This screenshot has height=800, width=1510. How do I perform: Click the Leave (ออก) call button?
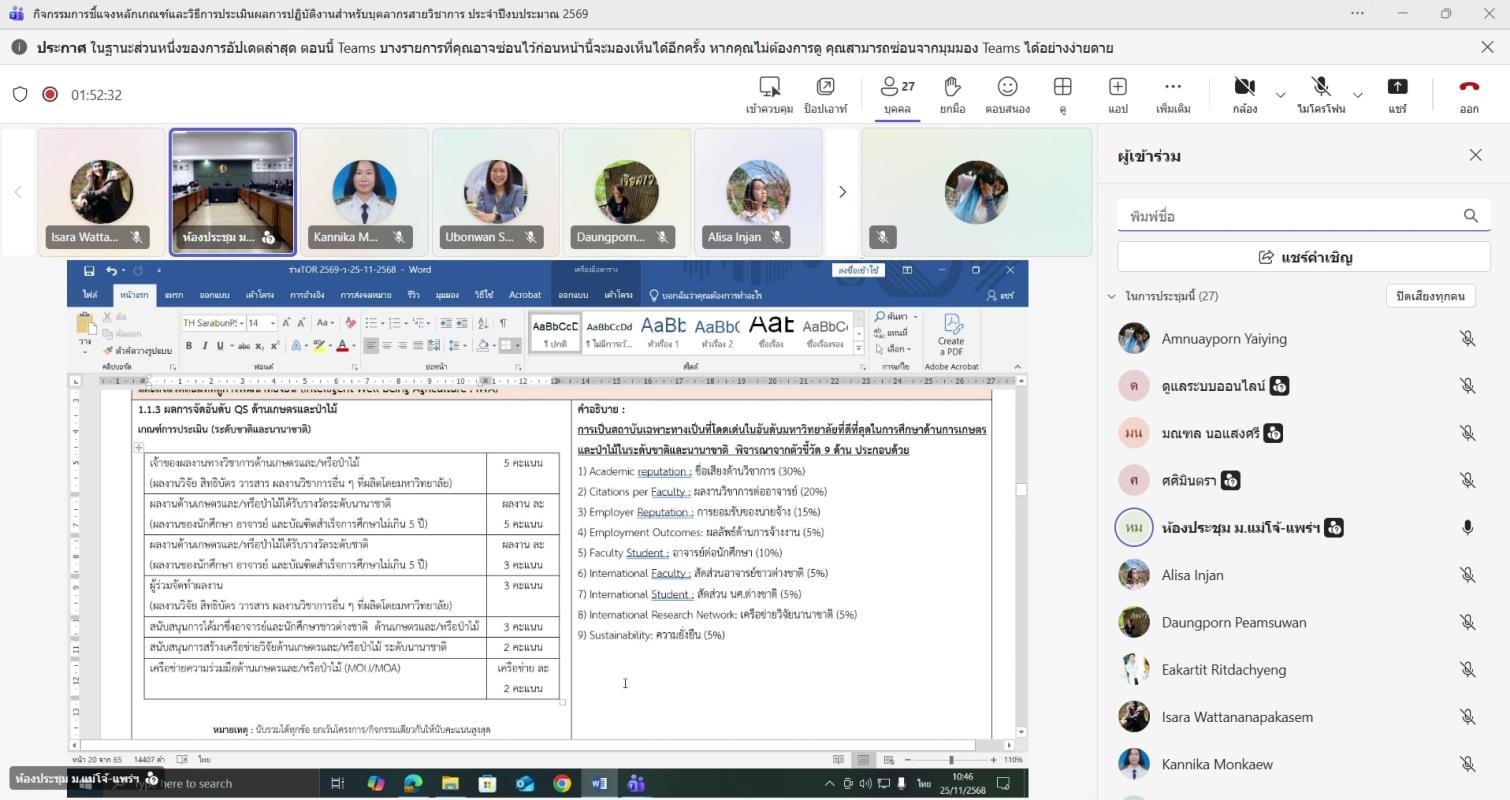pyautogui.click(x=1468, y=94)
